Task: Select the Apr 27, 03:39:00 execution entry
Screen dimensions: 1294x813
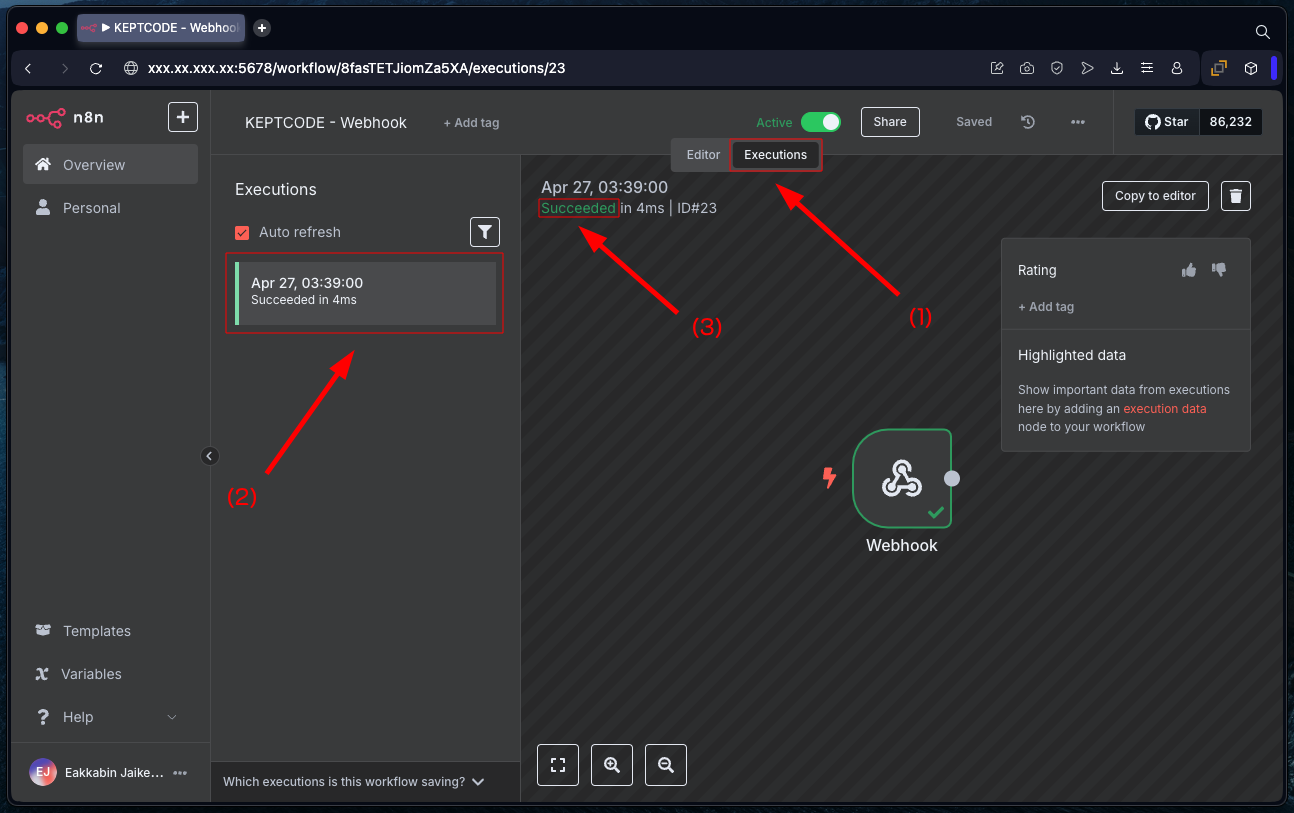Action: 365,292
